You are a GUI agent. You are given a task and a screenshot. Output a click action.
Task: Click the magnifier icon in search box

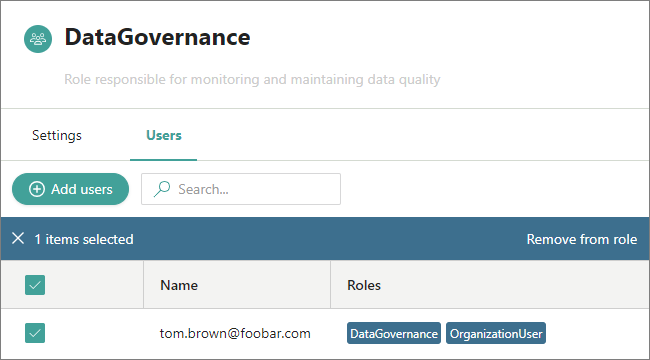point(162,189)
